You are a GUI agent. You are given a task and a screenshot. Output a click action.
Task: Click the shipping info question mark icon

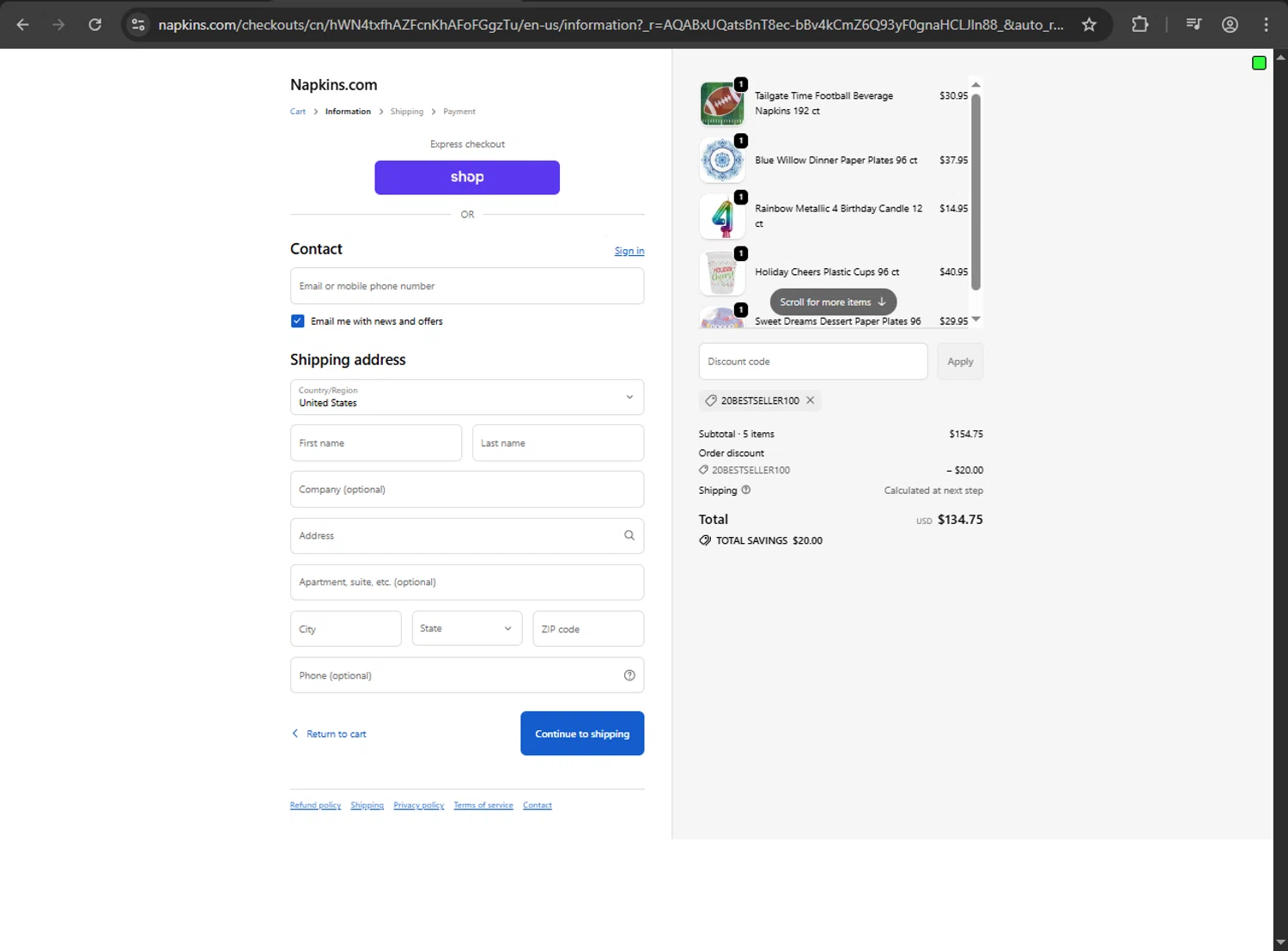coord(746,490)
